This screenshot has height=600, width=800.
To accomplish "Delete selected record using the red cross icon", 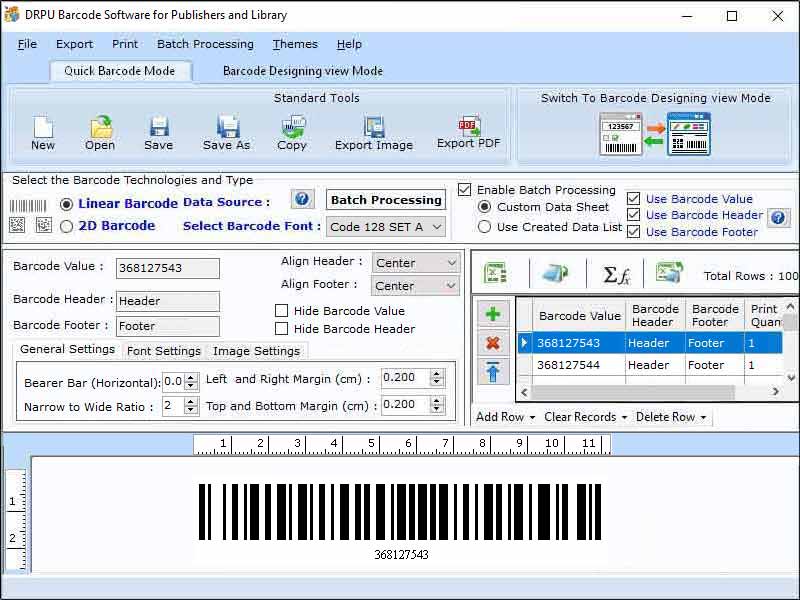I will pos(492,342).
